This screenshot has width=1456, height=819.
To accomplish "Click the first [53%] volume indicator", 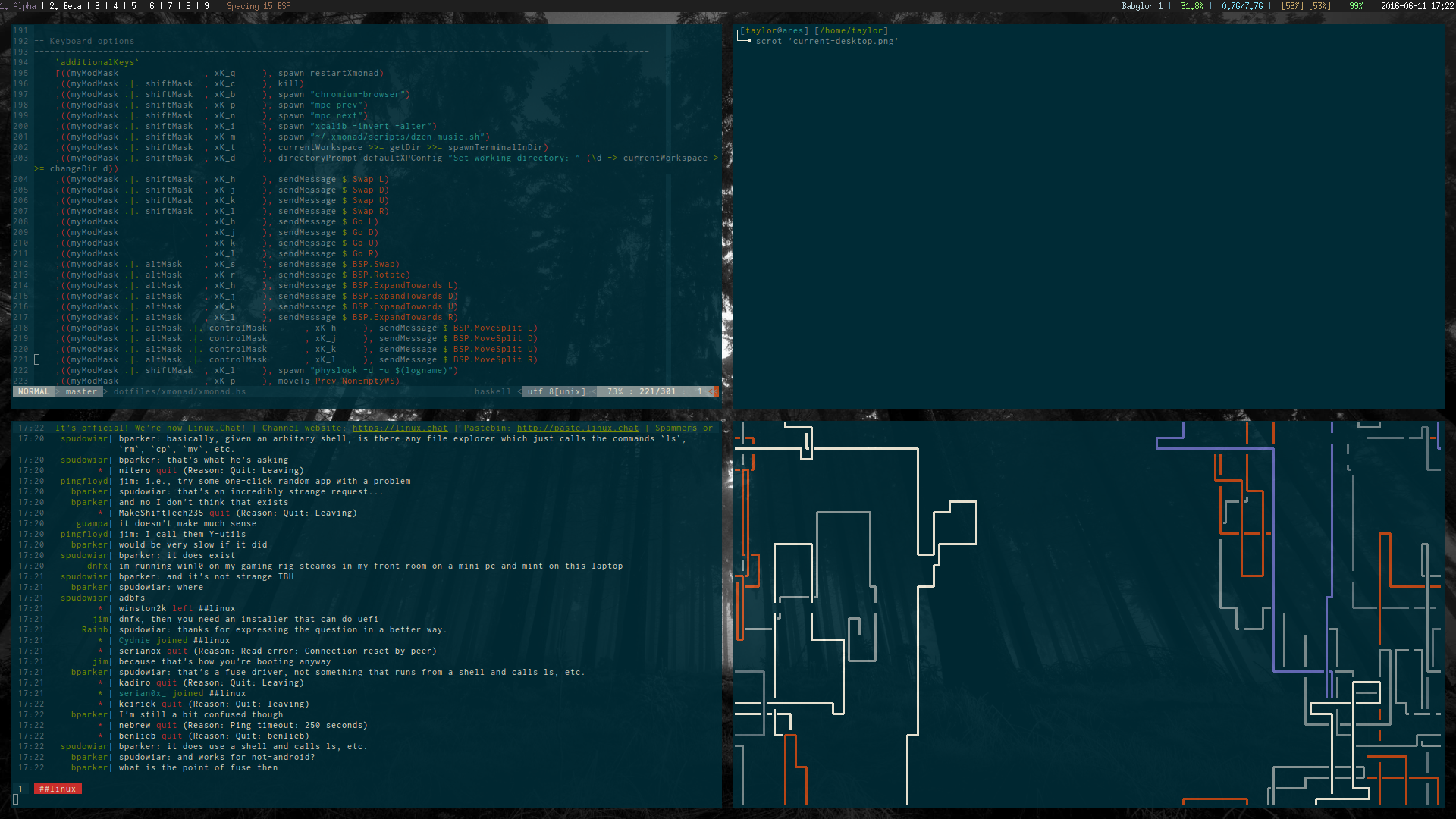I will (x=1292, y=6).
